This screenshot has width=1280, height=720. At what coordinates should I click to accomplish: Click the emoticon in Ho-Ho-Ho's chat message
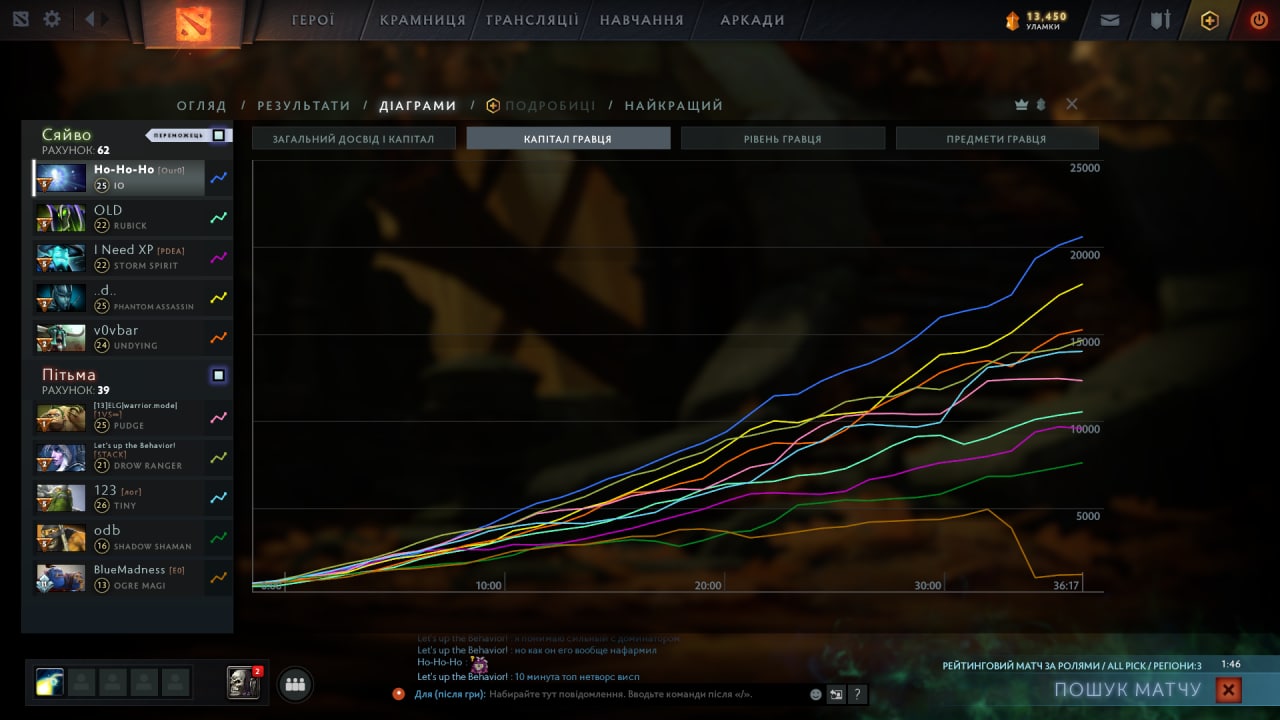tap(480, 664)
